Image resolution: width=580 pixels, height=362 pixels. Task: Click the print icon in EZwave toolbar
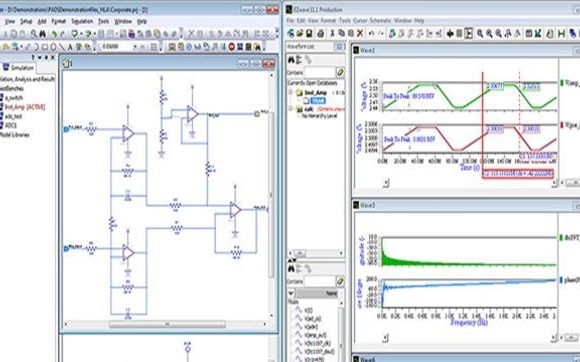[321, 34]
